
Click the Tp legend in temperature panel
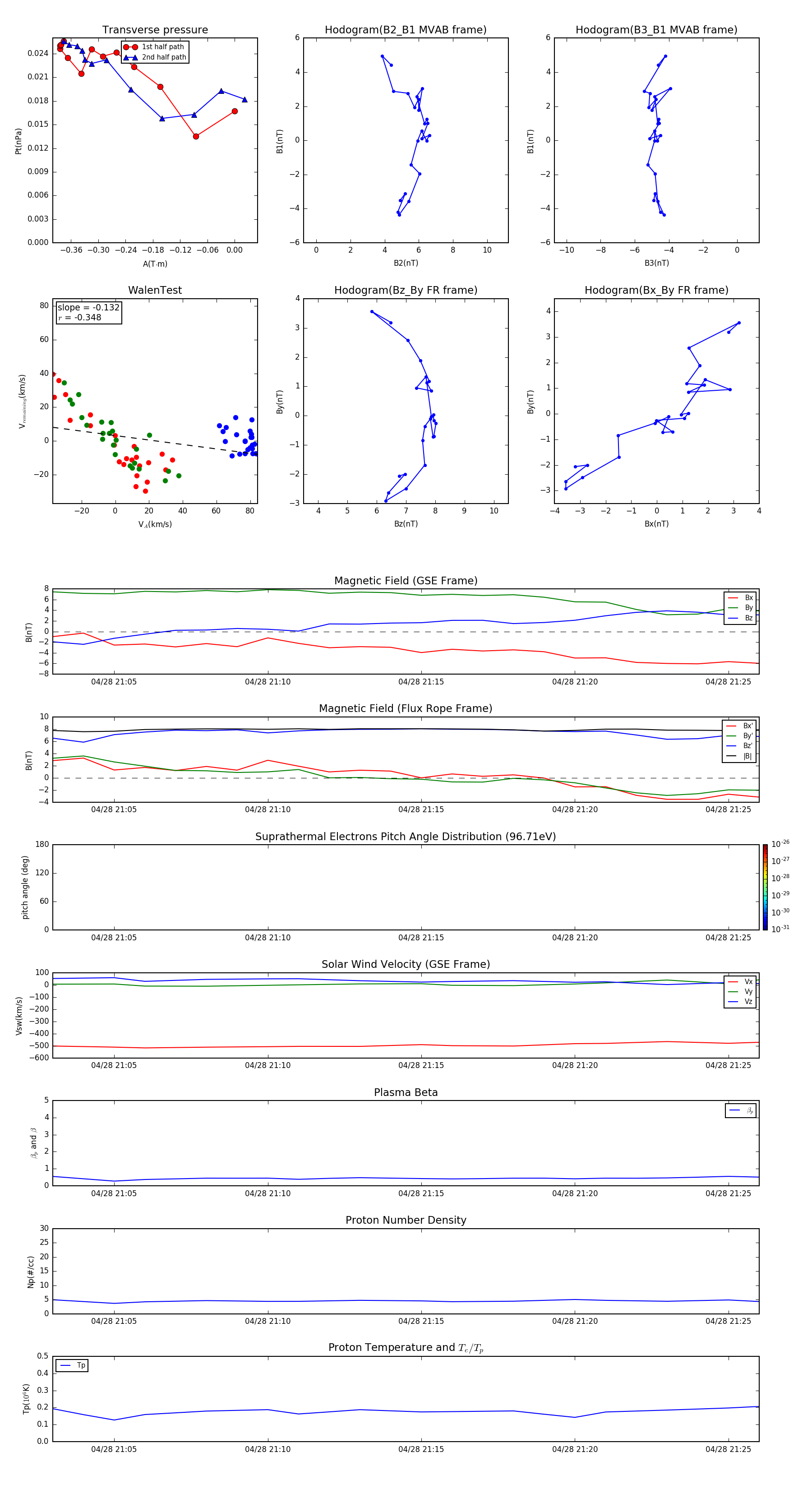coord(72,1366)
